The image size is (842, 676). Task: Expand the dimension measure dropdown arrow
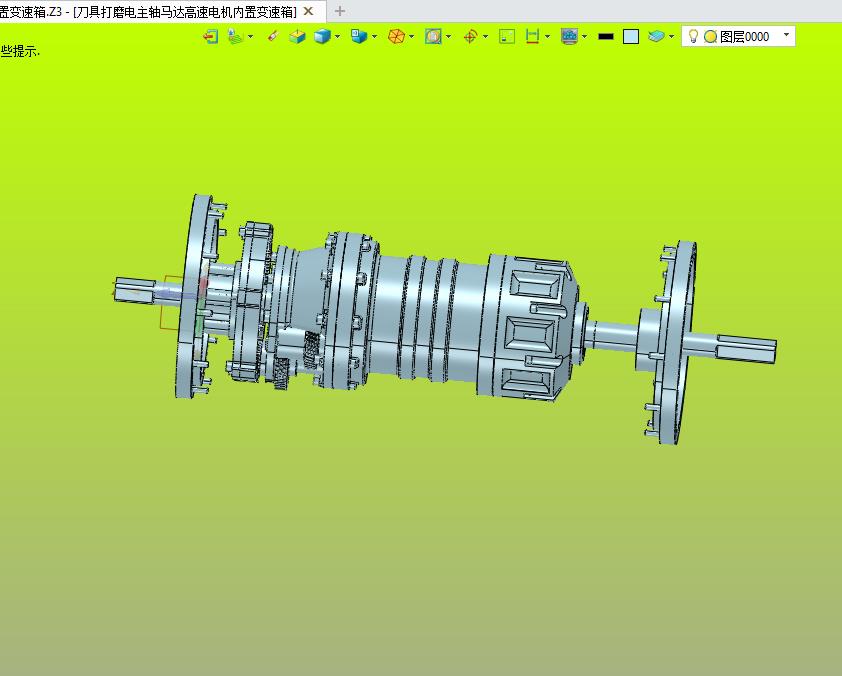click(x=547, y=37)
